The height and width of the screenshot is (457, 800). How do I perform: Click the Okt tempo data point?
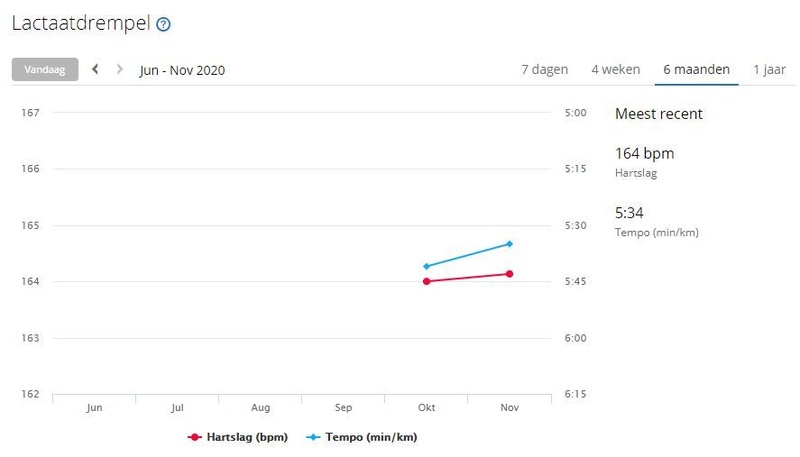(427, 266)
